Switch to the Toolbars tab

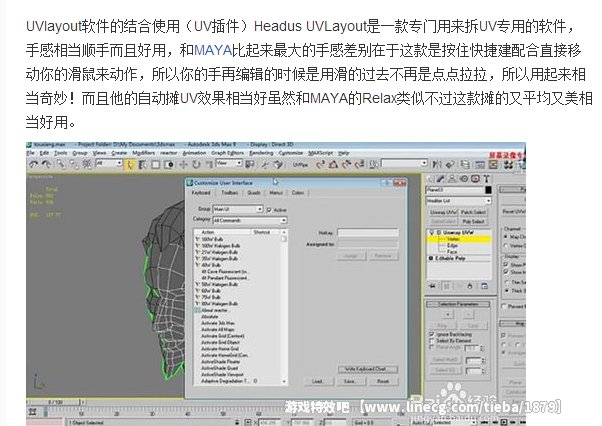click(x=230, y=193)
